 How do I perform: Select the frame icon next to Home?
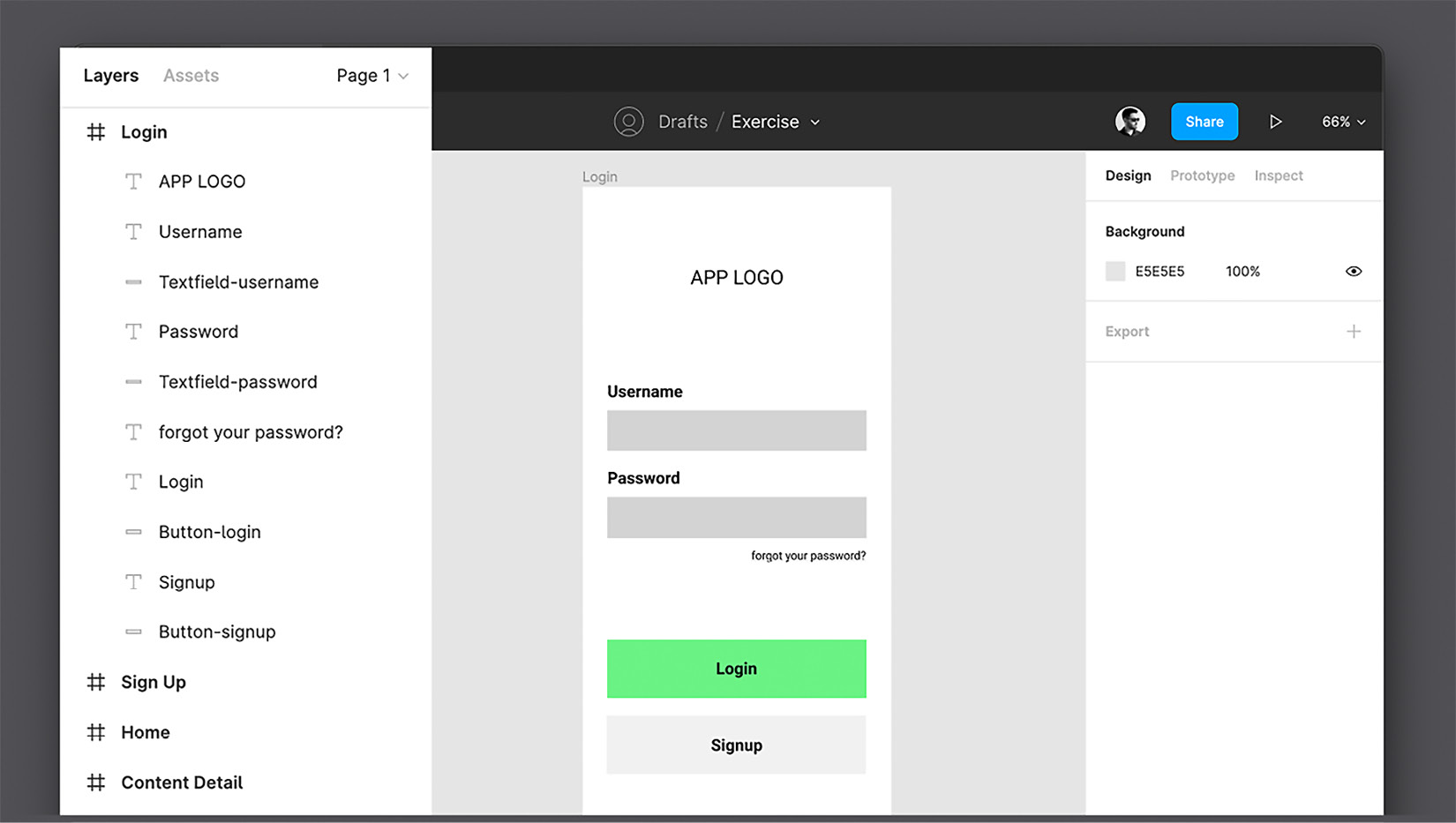coord(95,732)
